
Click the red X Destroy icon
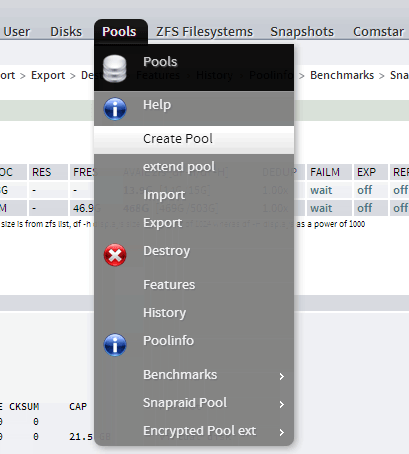[x=115, y=255]
